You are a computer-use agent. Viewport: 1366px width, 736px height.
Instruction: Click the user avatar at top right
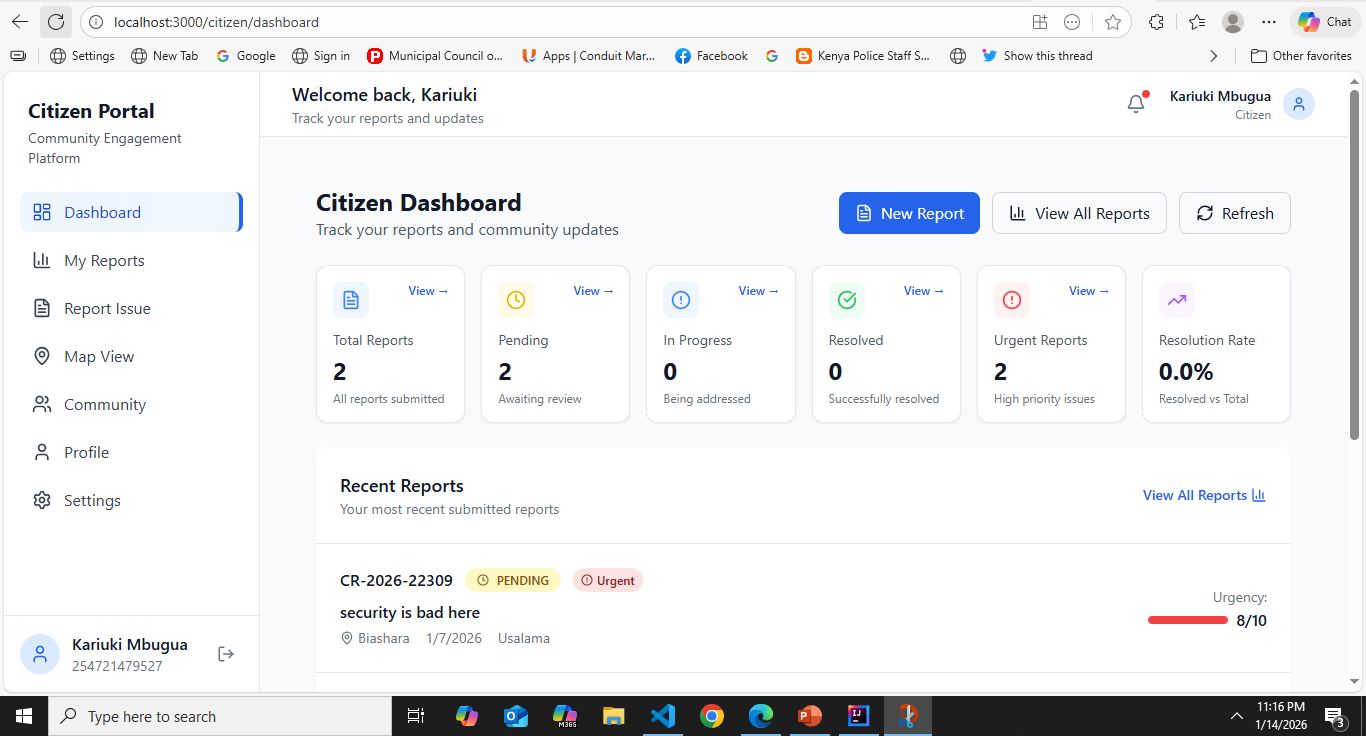pos(1298,103)
